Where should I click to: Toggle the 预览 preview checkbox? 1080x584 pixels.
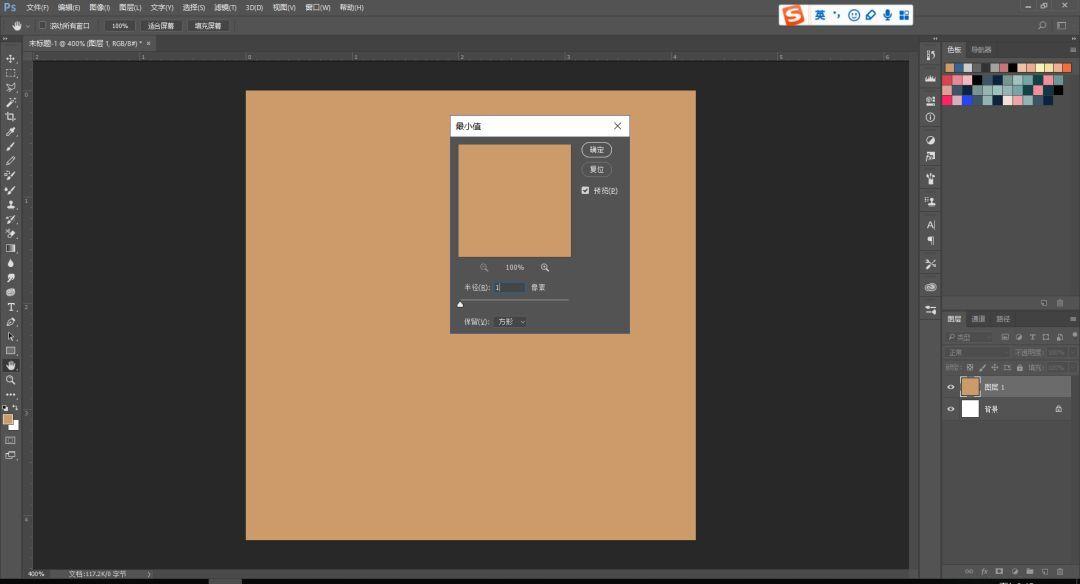click(585, 191)
